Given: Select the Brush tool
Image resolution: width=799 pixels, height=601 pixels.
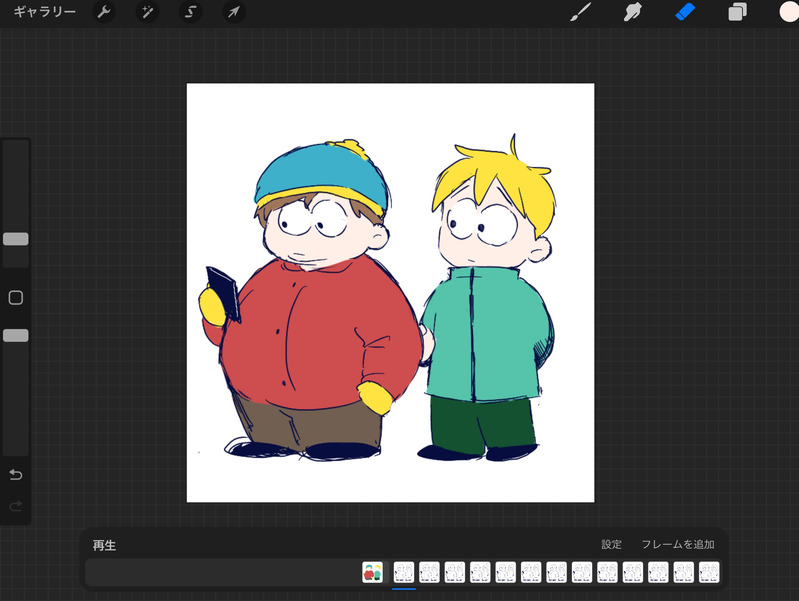Looking at the screenshot, I should [580, 12].
